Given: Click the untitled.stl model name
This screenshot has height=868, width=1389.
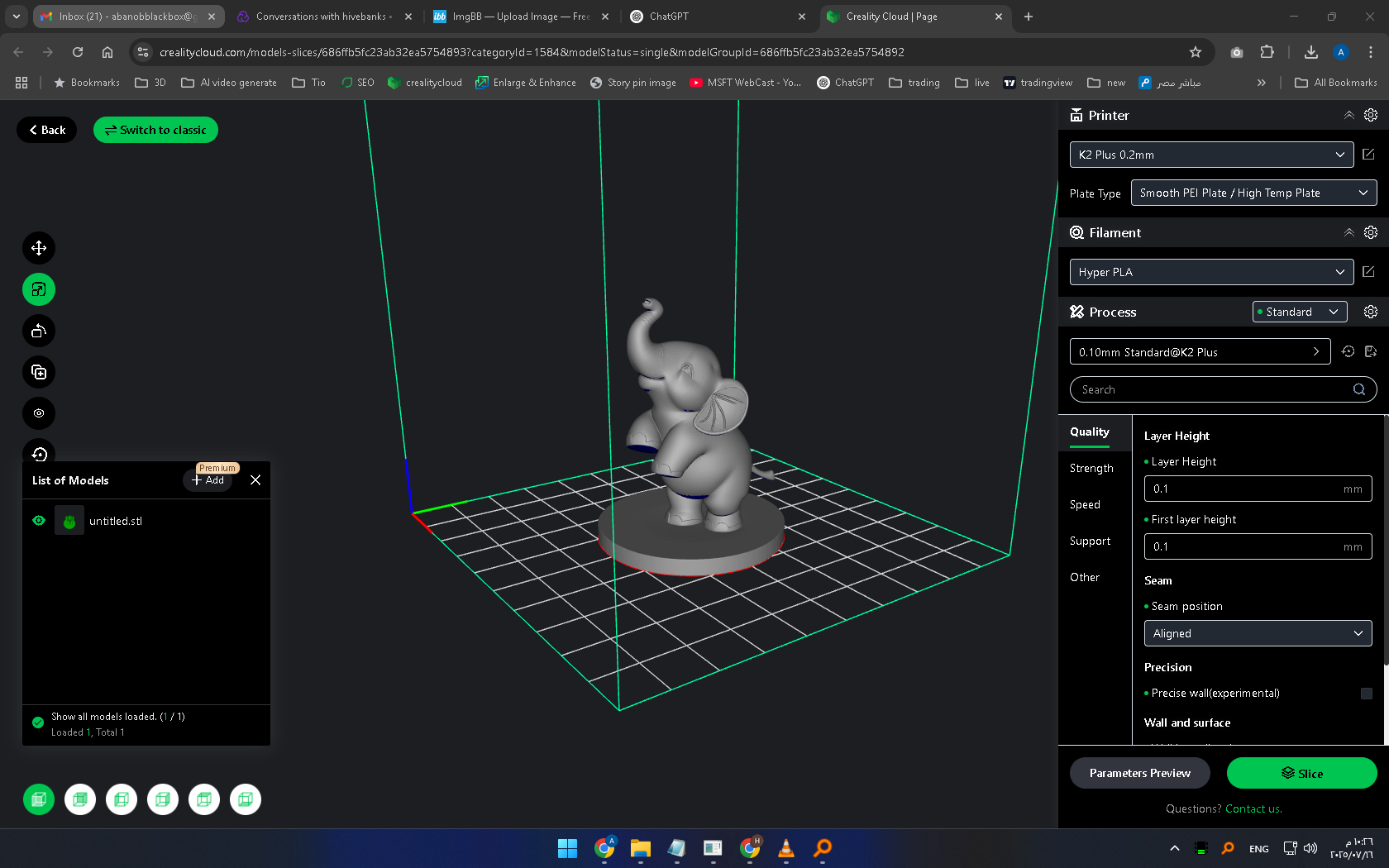Looking at the screenshot, I should pos(116,521).
